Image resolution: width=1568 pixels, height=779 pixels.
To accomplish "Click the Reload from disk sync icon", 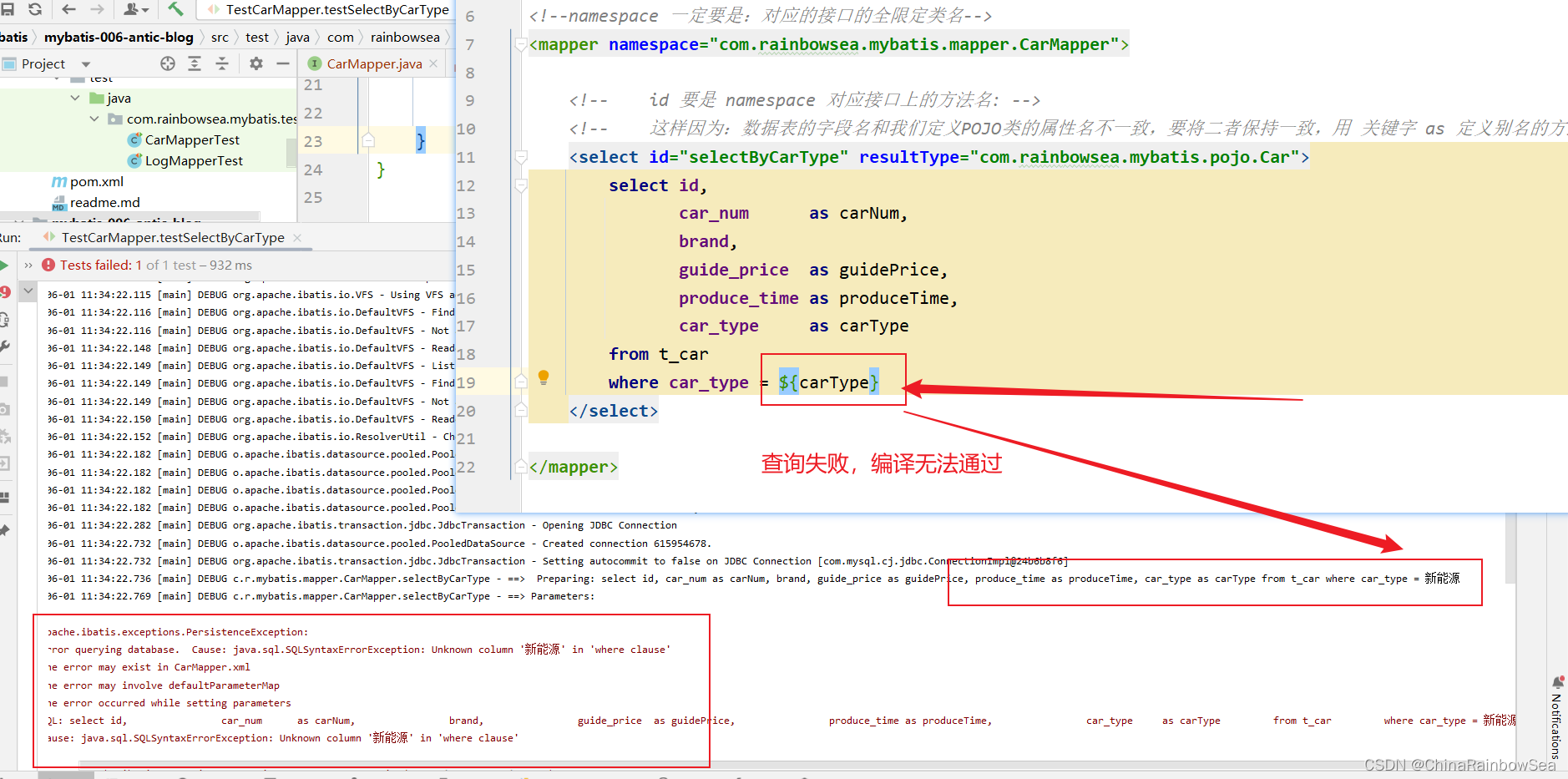I will 35,9.
